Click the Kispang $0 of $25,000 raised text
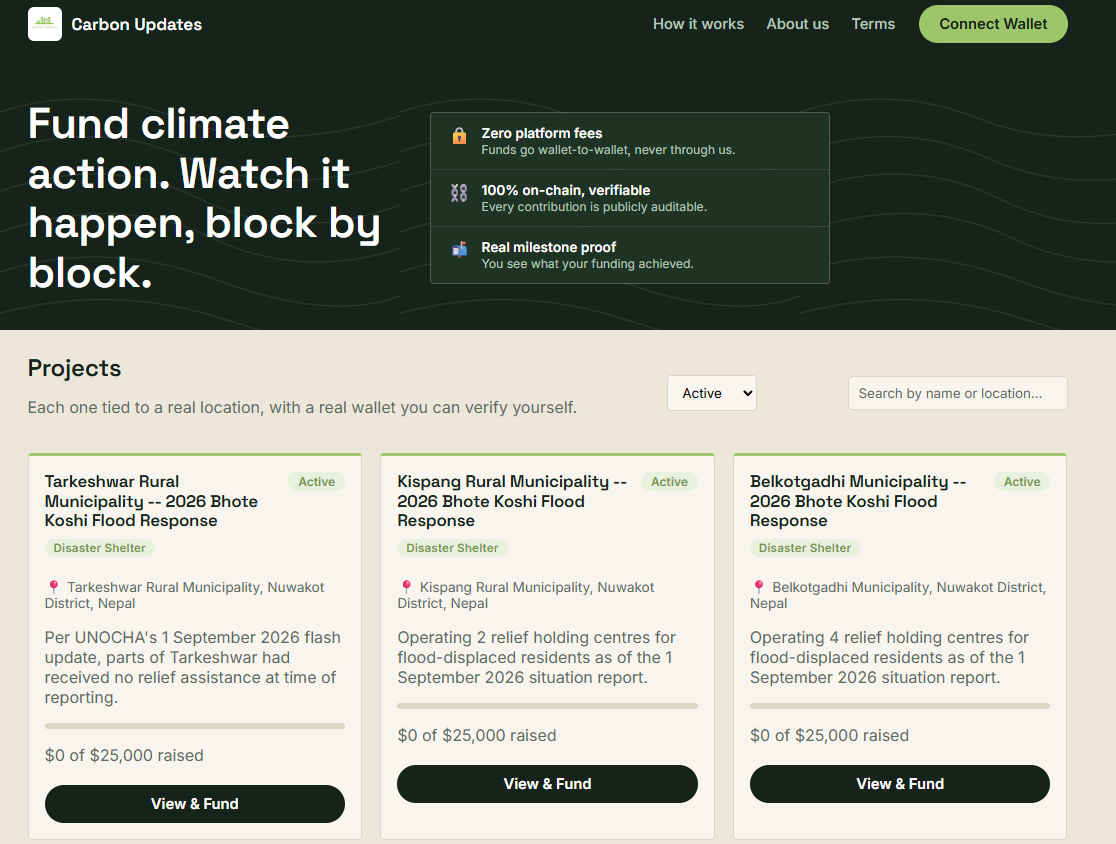Viewport: 1116px width, 844px height. (477, 735)
